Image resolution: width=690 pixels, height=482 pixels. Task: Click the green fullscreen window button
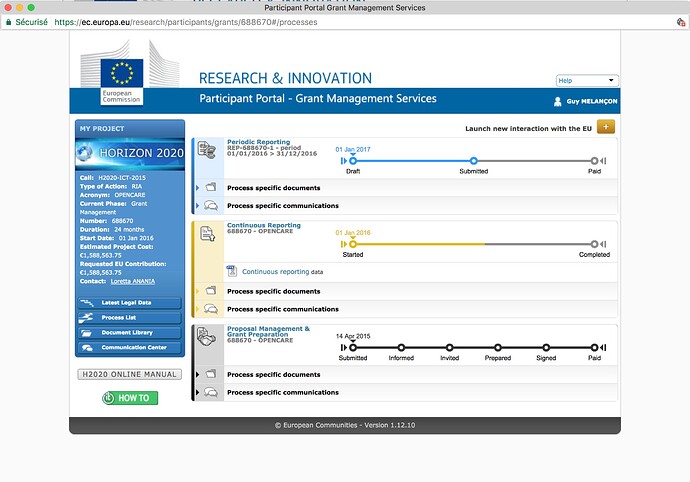[31, 7]
